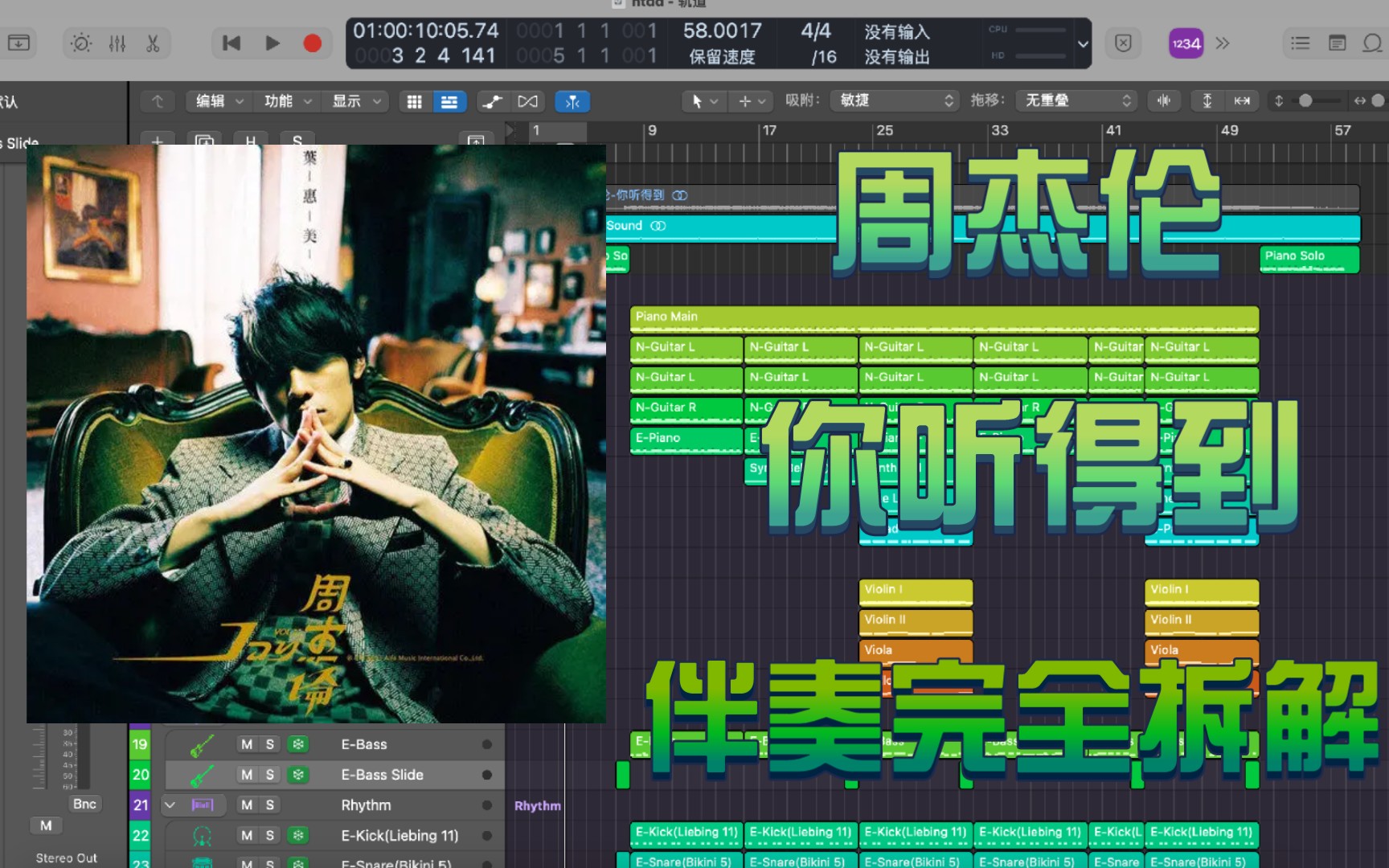Open the 编辑 menu

click(219, 101)
